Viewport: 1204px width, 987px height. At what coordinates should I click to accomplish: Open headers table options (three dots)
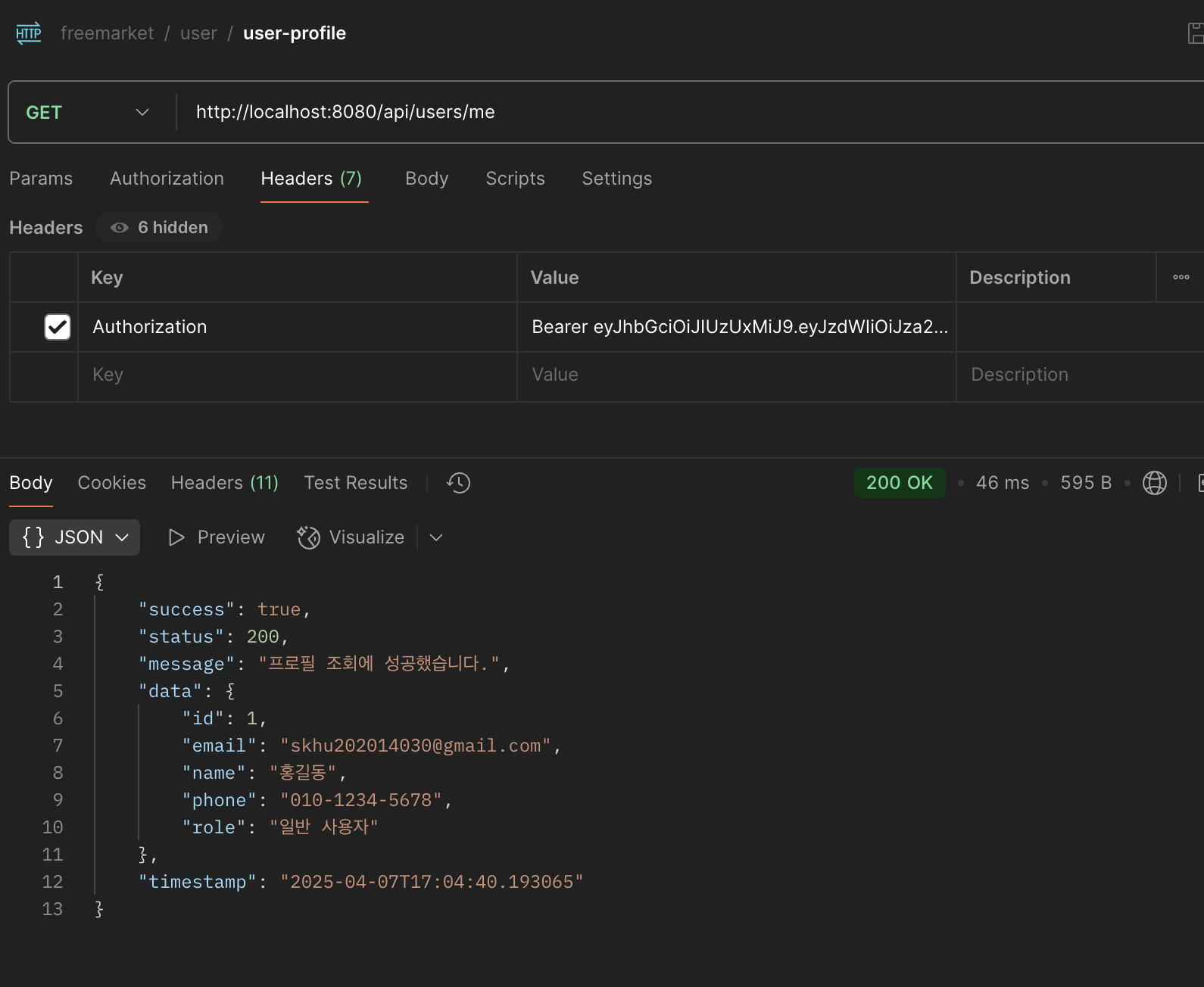click(1181, 277)
